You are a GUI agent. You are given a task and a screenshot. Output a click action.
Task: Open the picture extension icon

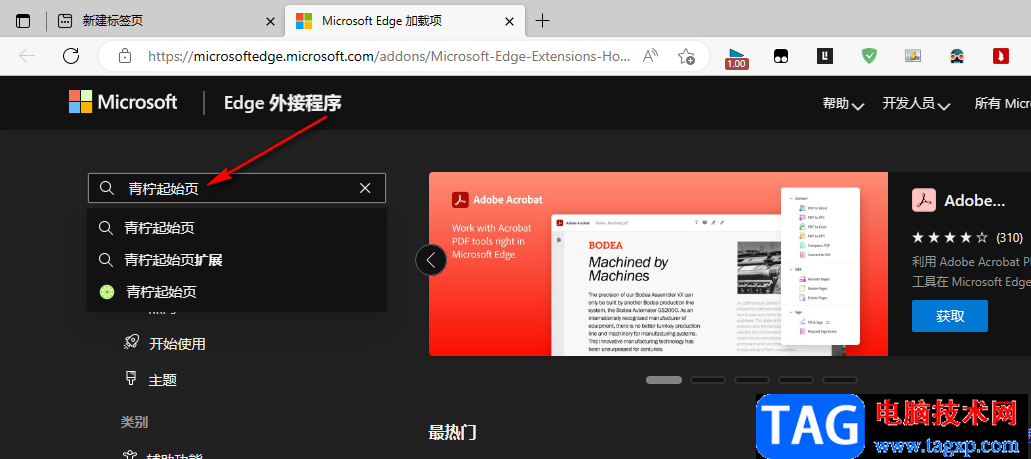click(x=913, y=57)
